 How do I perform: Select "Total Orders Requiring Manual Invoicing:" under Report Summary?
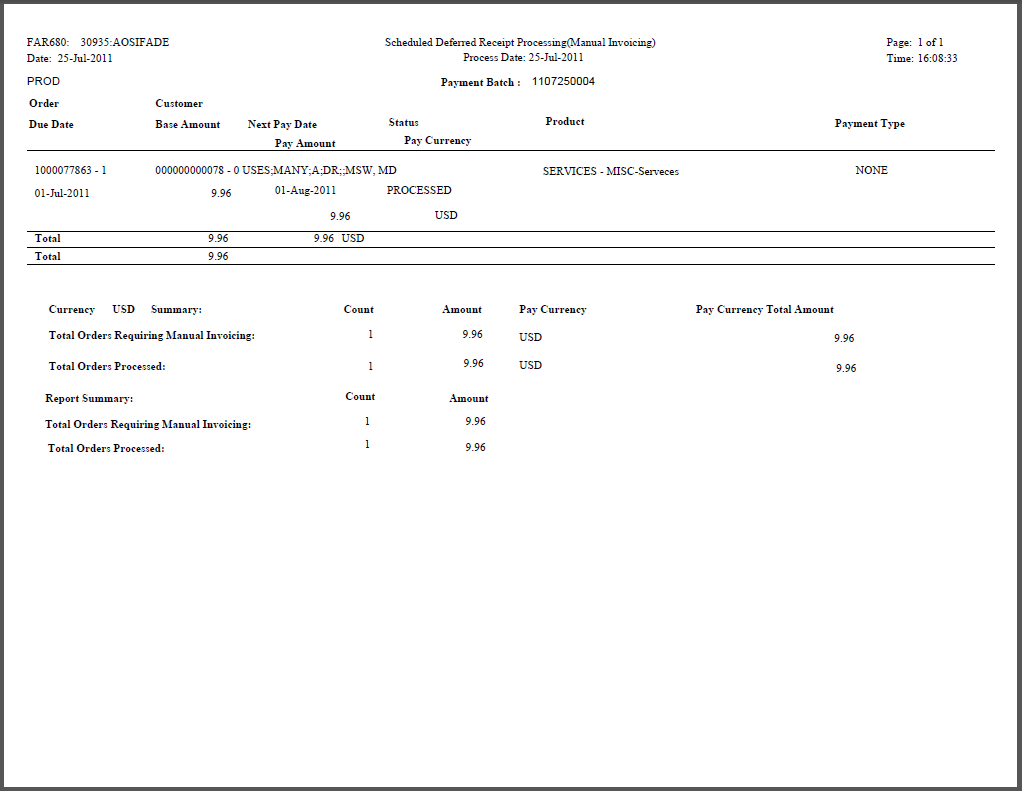pyautogui.click(x=148, y=425)
